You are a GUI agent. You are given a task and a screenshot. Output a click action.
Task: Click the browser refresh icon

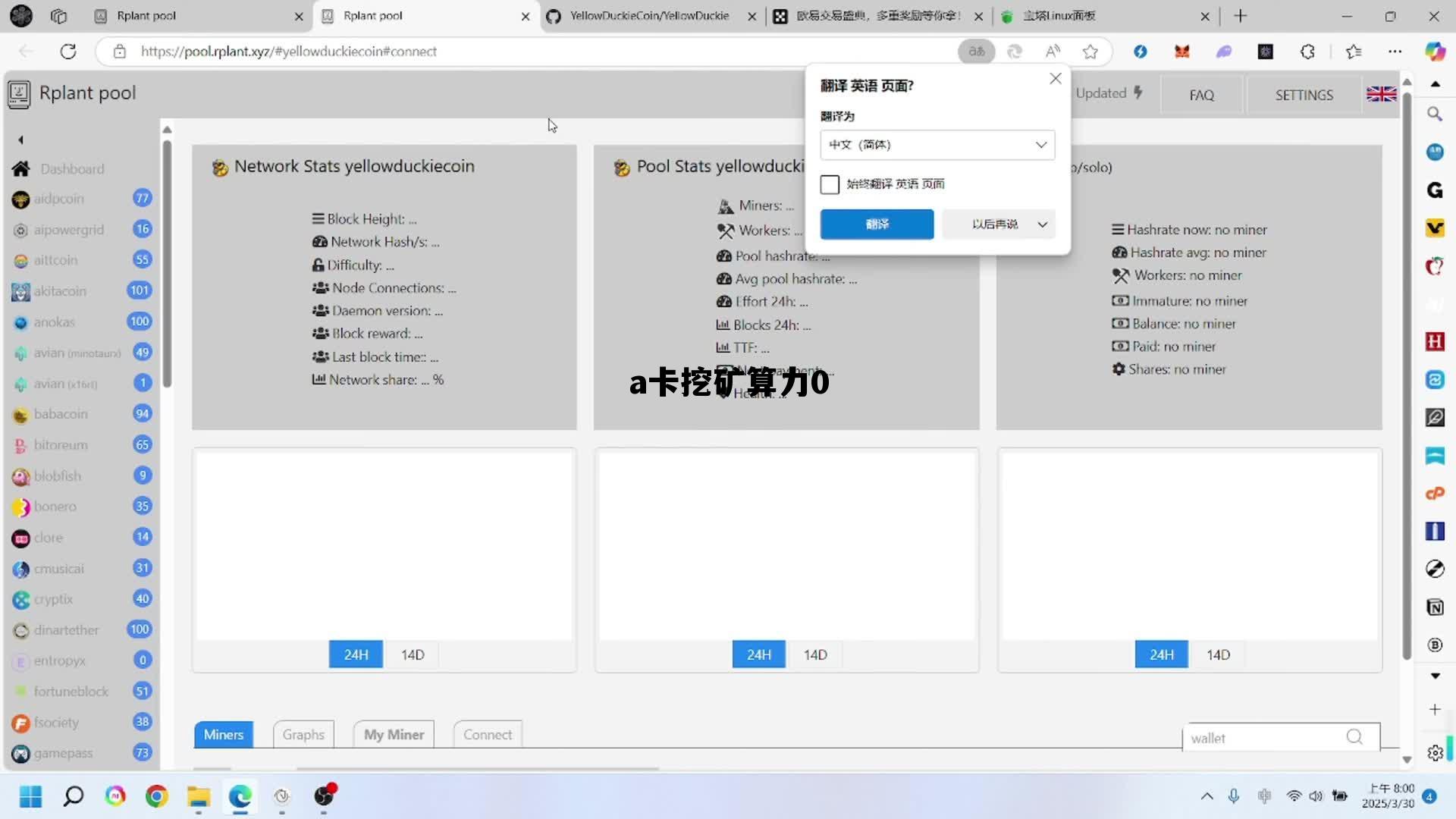click(68, 52)
